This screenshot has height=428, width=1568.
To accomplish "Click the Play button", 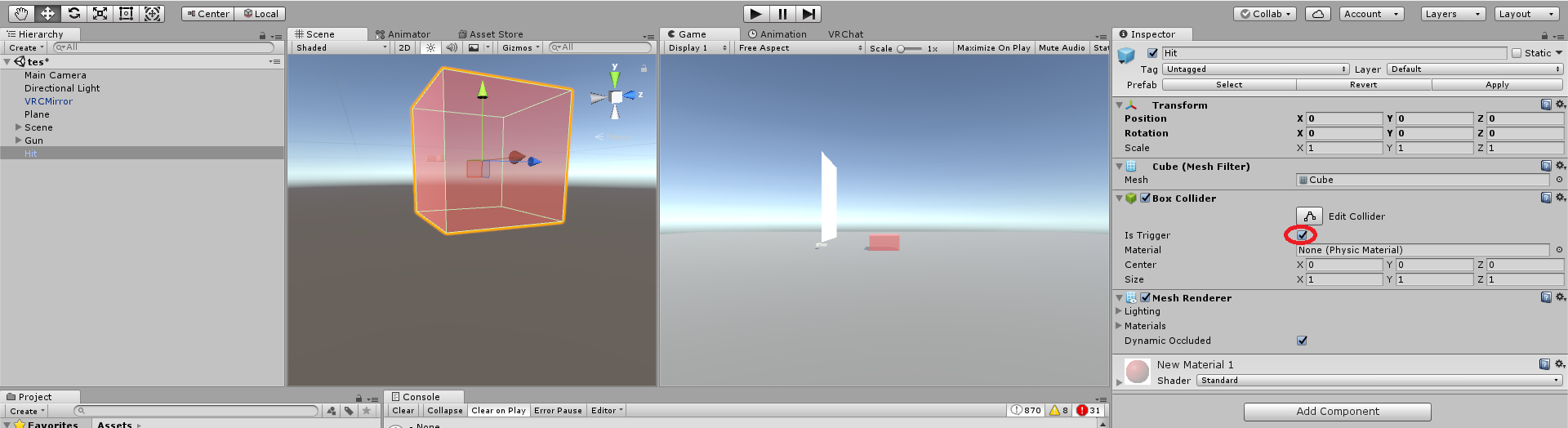I will click(756, 13).
